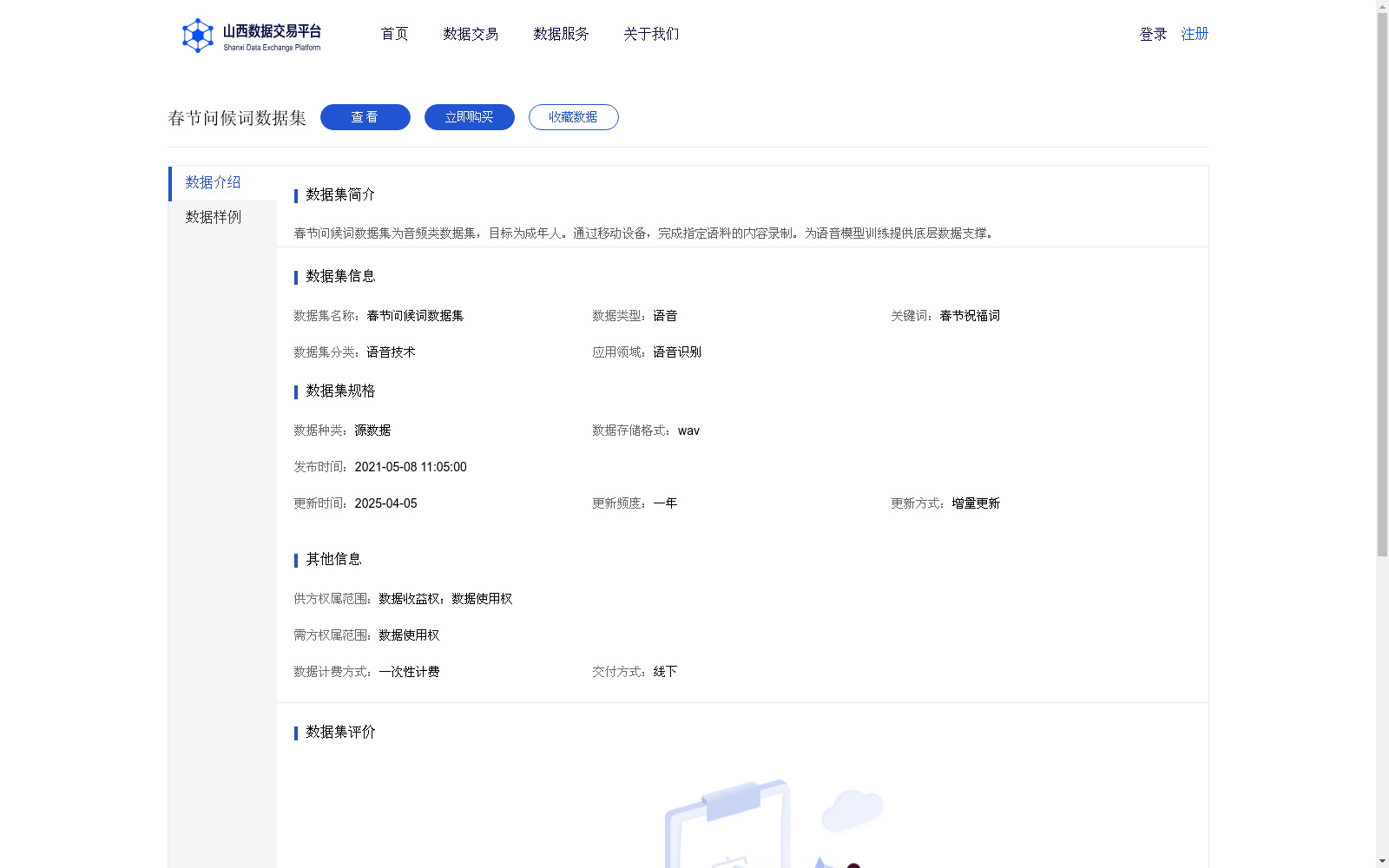Click the 其他信息 section heading
This screenshot has width=1389, height=868.
coord(333,559)
